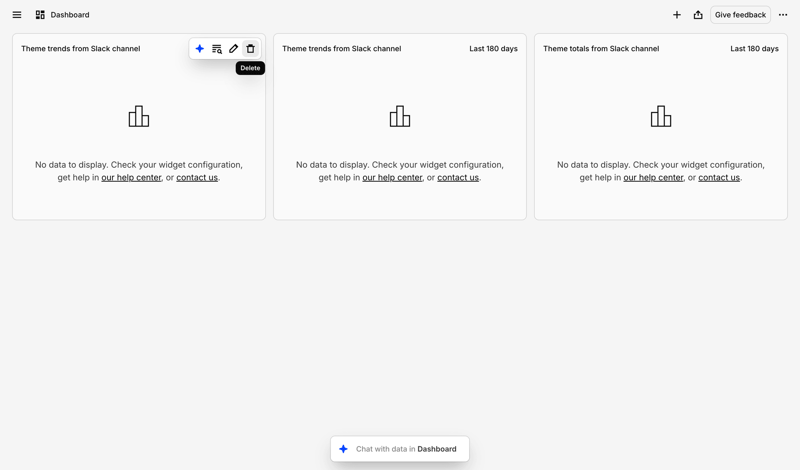Click contact us in the widget with toolbar
This screenshot has width=800, height=470.
(x=197, y=178)
